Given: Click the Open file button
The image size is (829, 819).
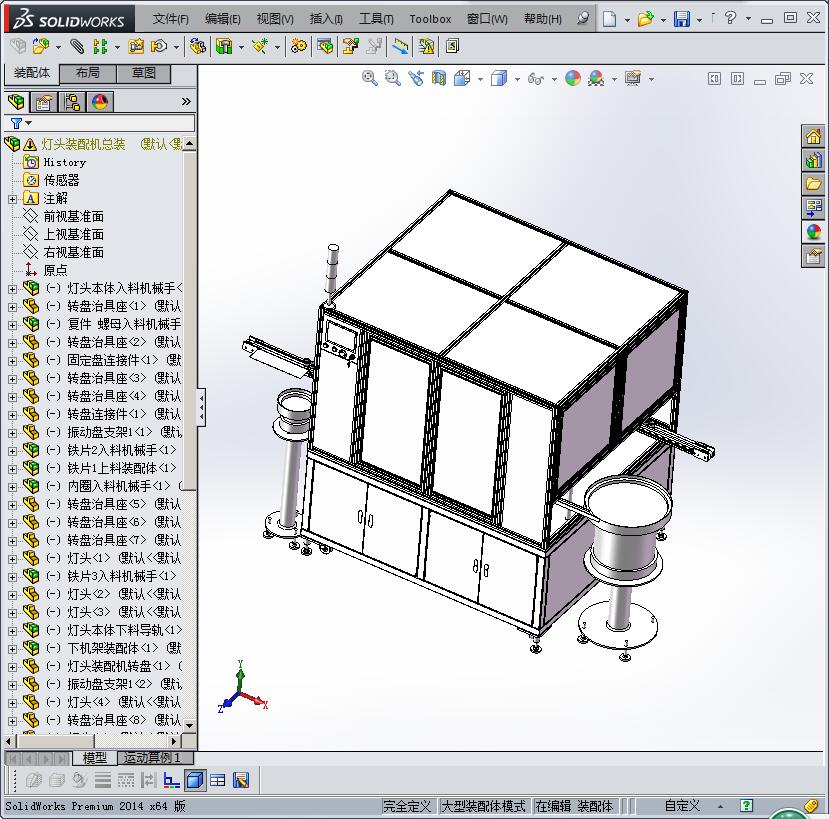Looking at the screenshot, I should [645, 20].
